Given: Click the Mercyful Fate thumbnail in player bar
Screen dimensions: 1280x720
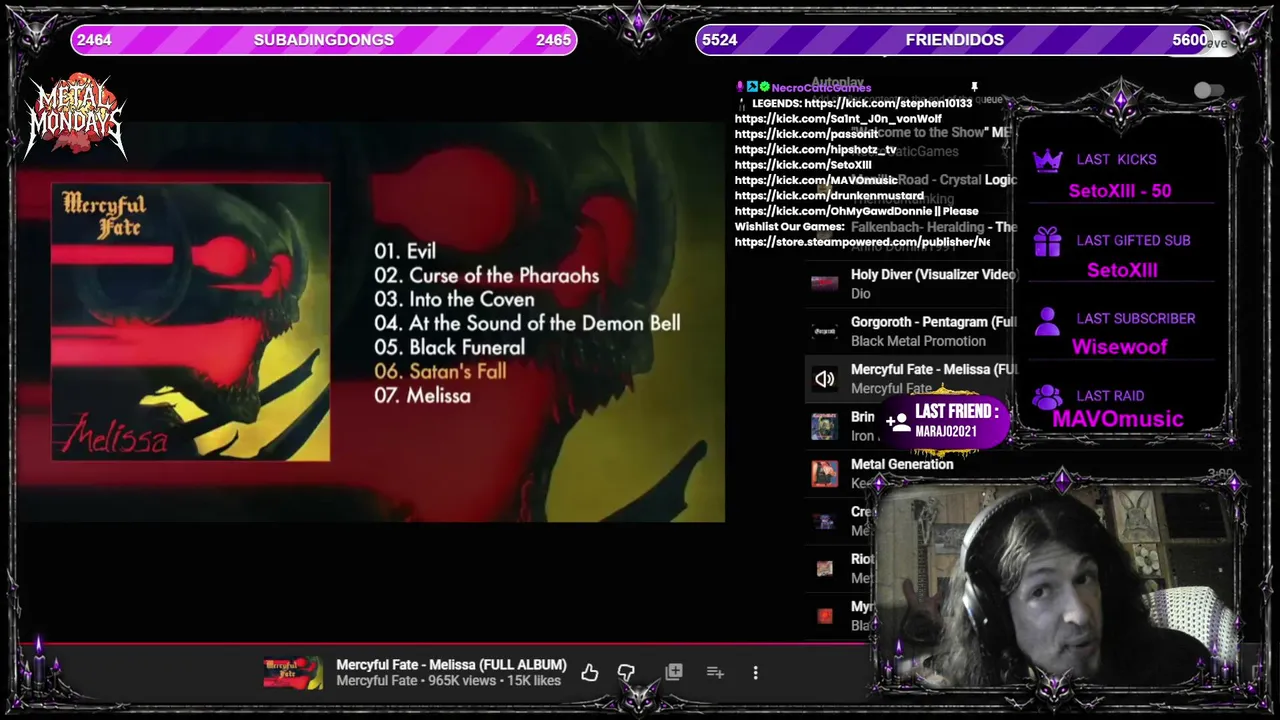Looking at the screenshot, I should [293, 673].
